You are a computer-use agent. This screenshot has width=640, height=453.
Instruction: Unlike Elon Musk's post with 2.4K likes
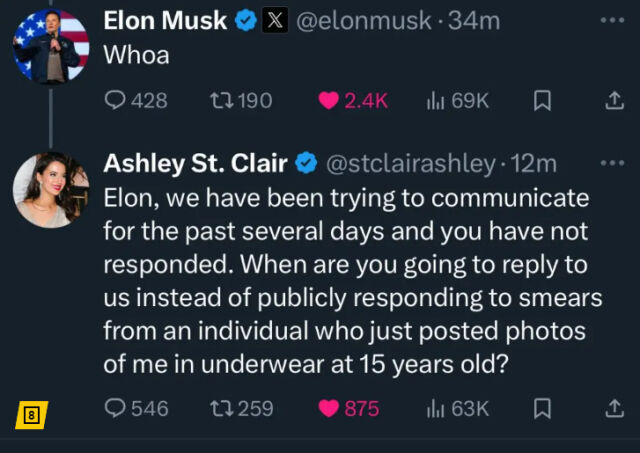pos(327,100)
